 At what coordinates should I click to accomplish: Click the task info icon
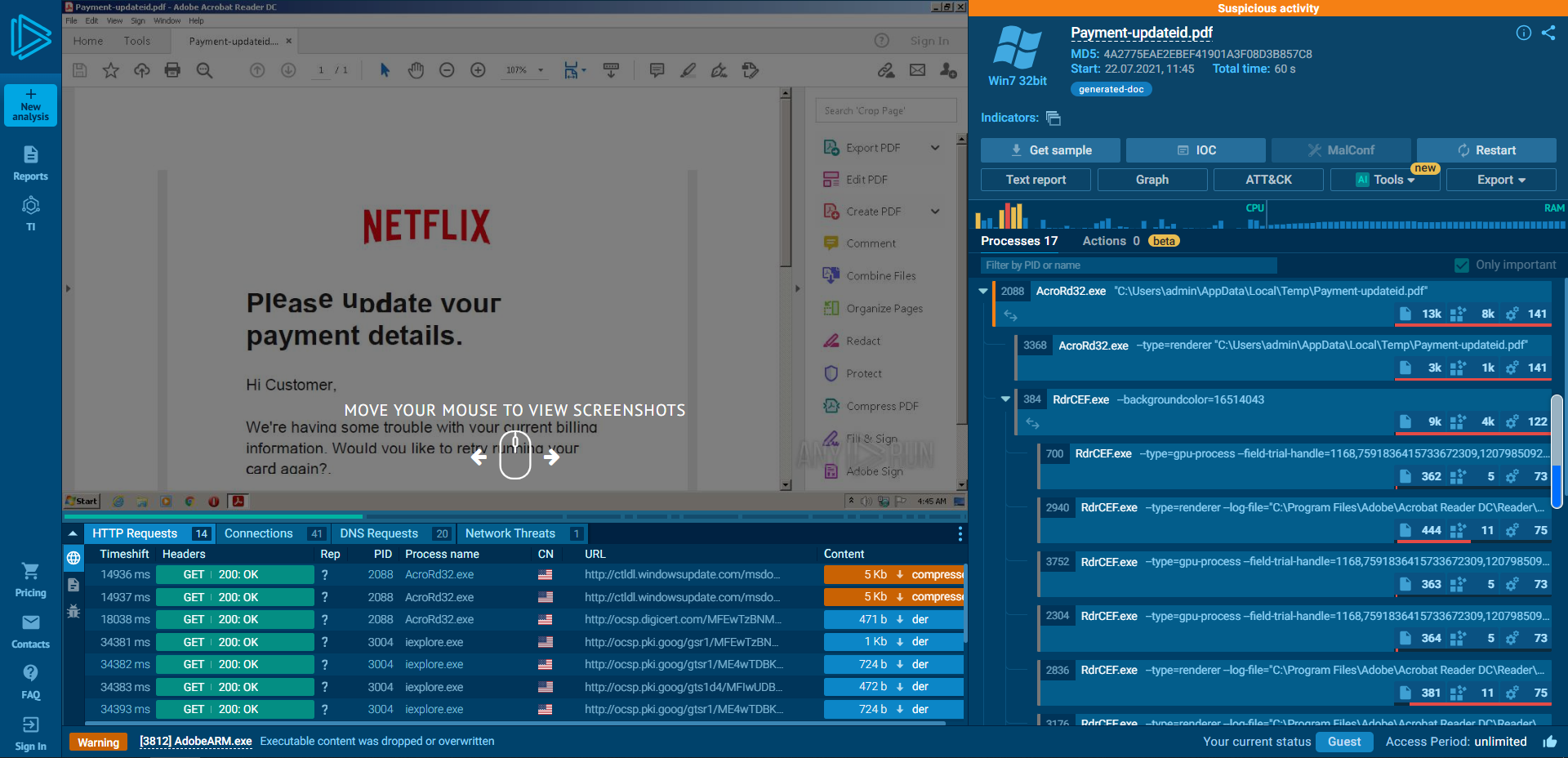(1524, 33)
